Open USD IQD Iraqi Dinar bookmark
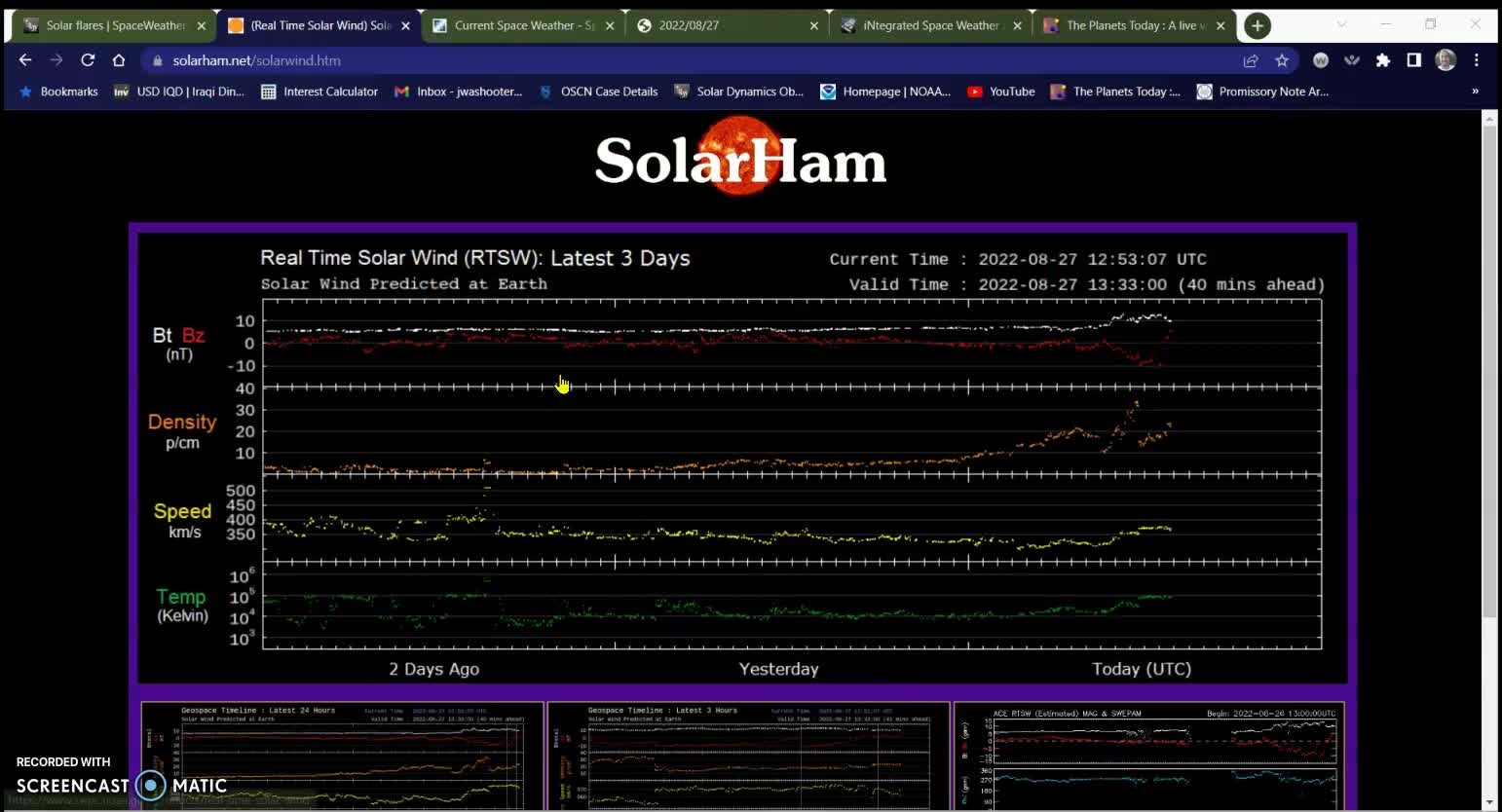Image resolution: width=1502 pixels, height=812 pixels. click(179, 92)
